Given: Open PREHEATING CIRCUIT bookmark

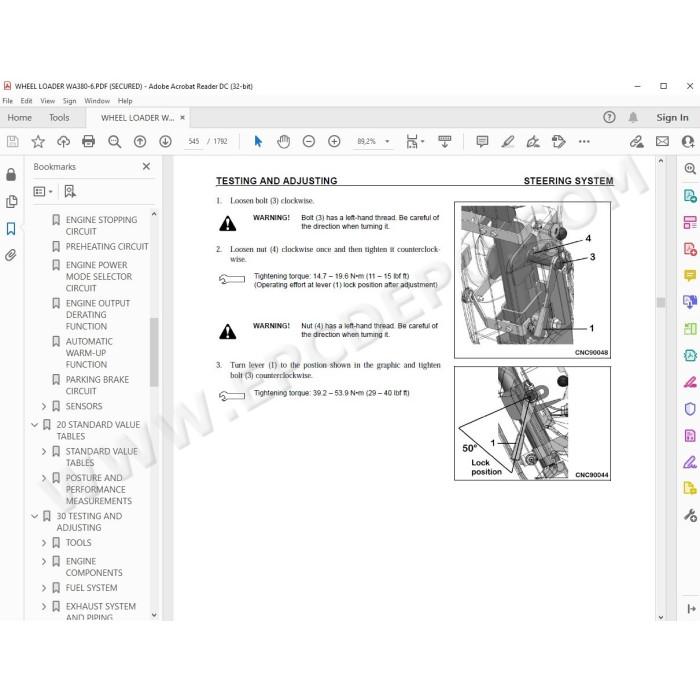Looking at the screenshot, I should [107, 246].
